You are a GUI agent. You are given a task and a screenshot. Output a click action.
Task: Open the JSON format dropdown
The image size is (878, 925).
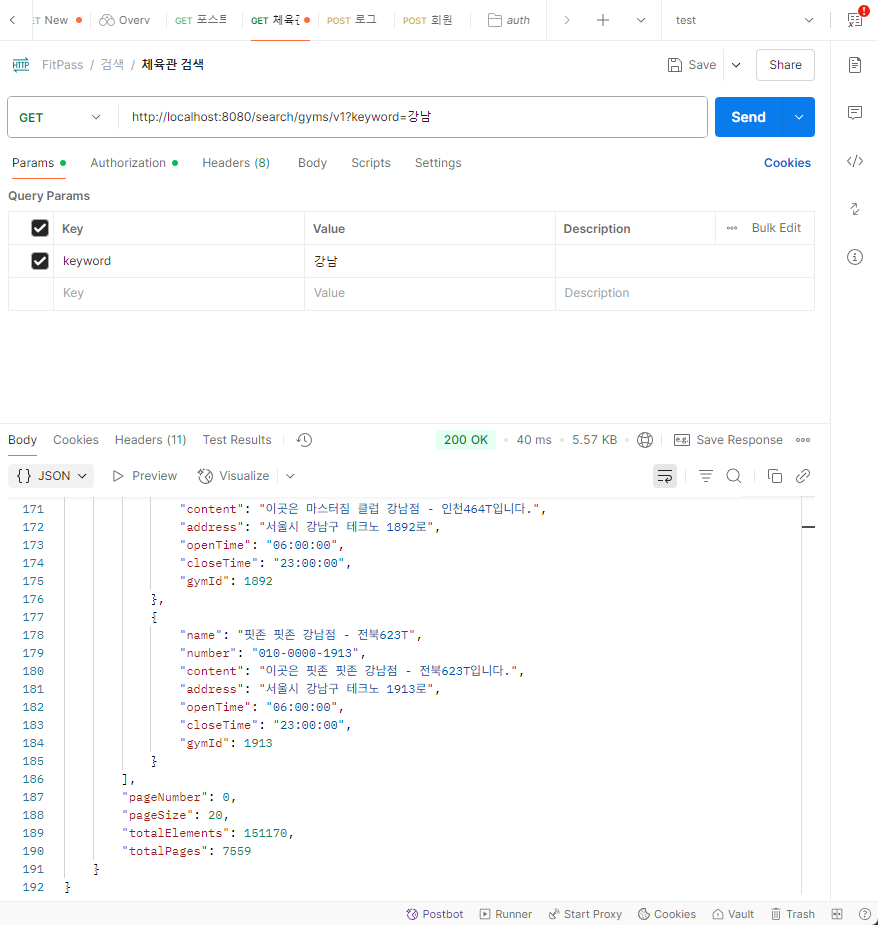point(51,476)
